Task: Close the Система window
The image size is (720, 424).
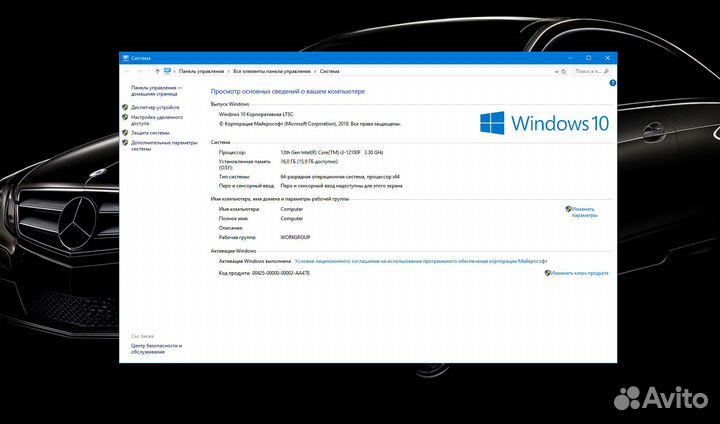Action: [x=608, y=58]
